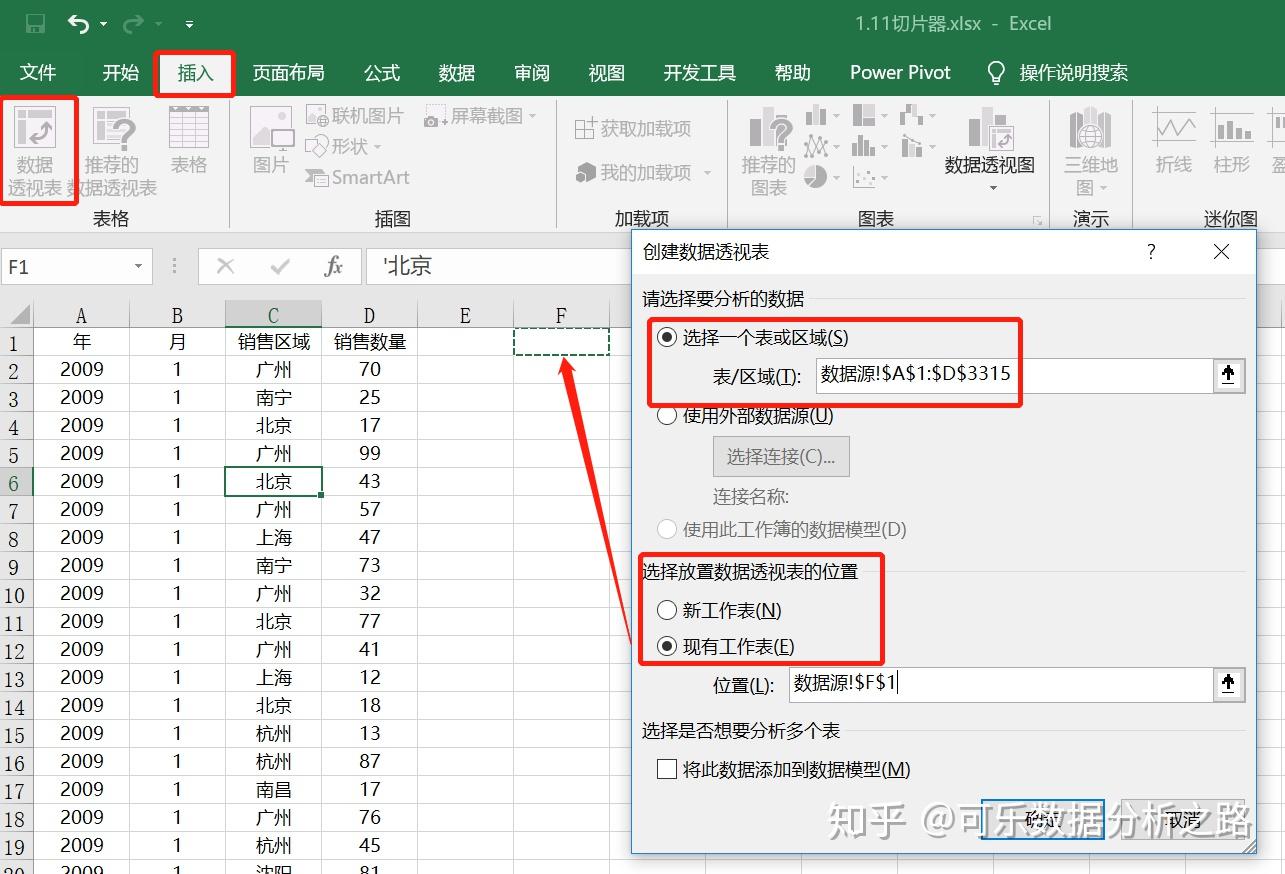Click the 图片 insert icon

tap(271, 140)
